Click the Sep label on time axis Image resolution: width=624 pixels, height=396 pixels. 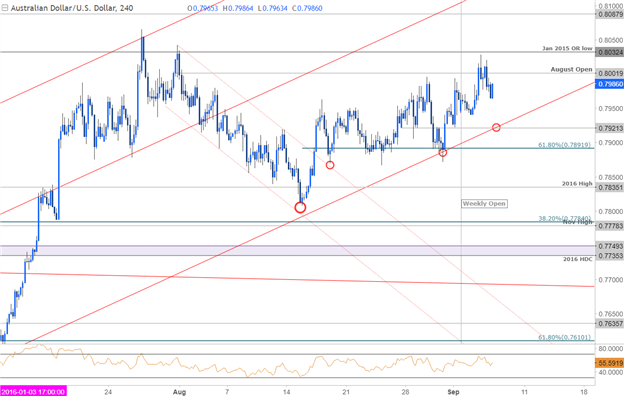[x=453, y=392]
